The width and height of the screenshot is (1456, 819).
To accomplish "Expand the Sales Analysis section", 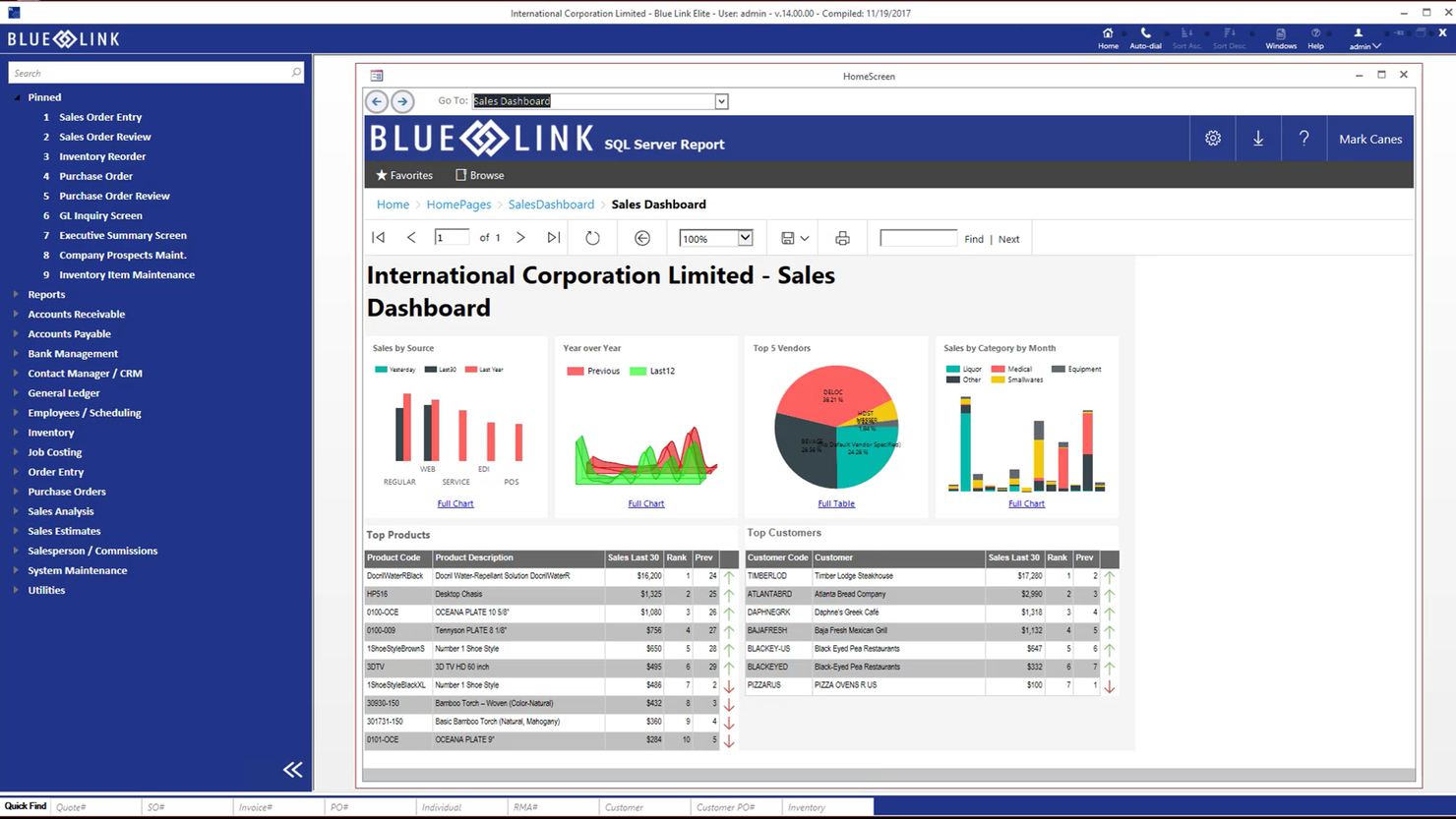I will (61, 510).
